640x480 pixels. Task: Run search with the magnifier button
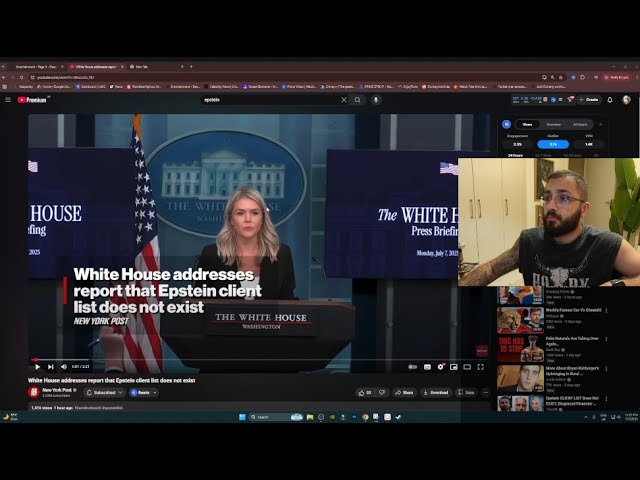tap(358, 100)
